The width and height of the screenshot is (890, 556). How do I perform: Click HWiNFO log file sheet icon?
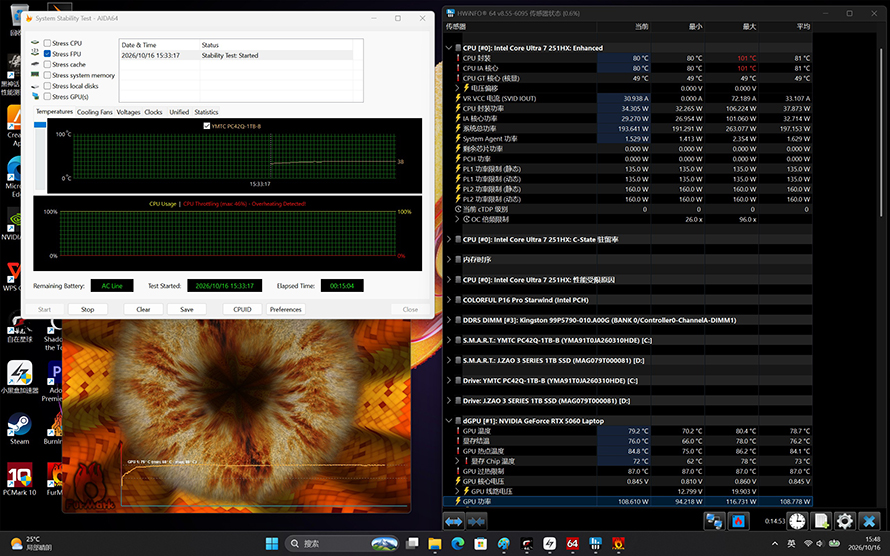(x=821, y=521)
